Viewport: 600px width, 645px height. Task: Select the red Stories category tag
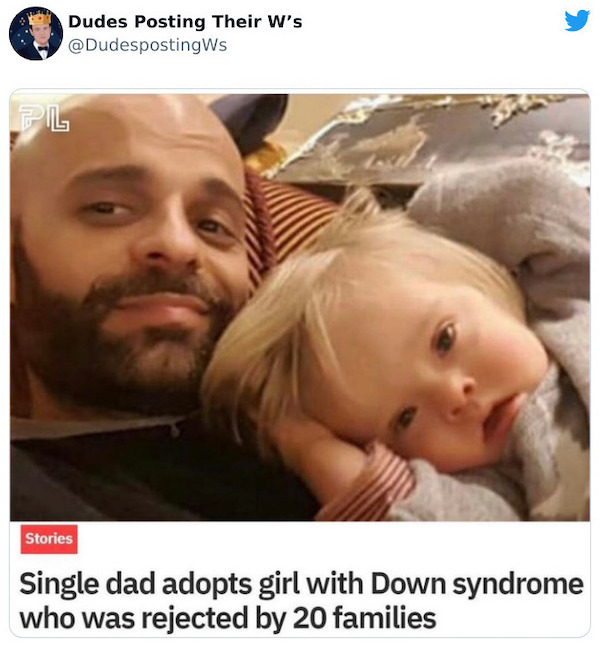tap(49, 539)
